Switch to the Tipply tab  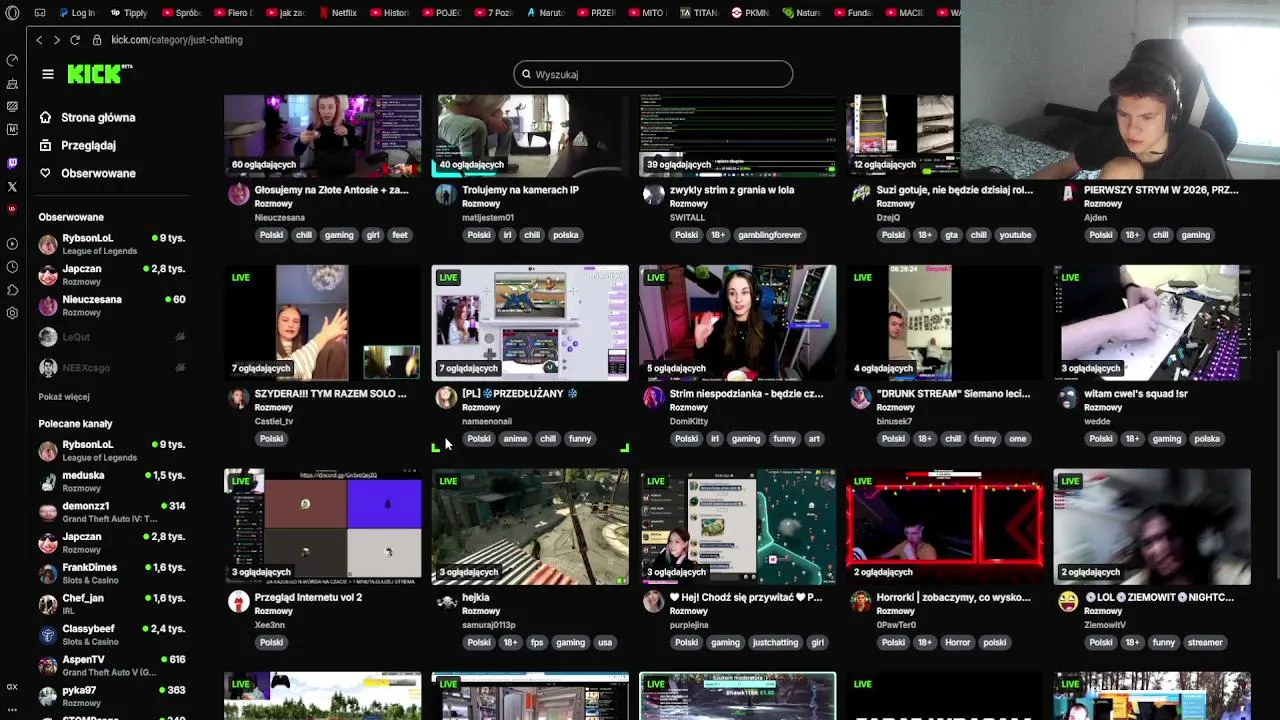pos(129,13)
